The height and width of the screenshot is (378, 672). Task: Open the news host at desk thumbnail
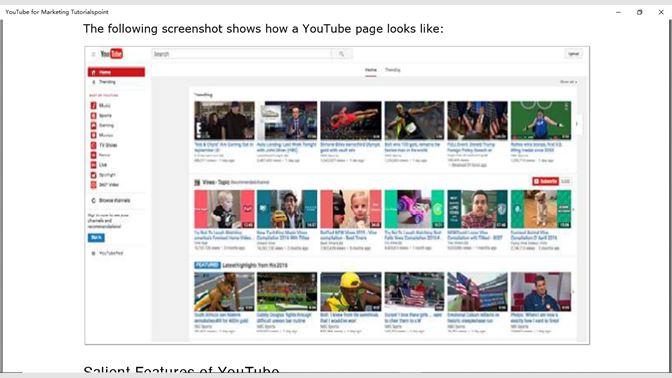287,120
